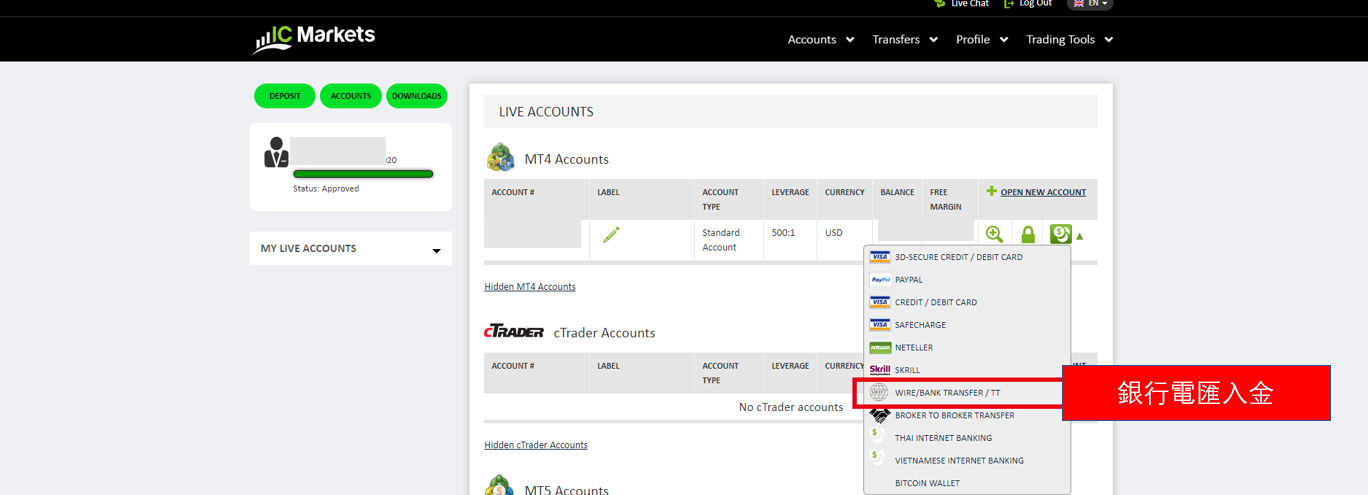
Task: Open the Accounts top navigation menu
Action: [x=821, y=40]
